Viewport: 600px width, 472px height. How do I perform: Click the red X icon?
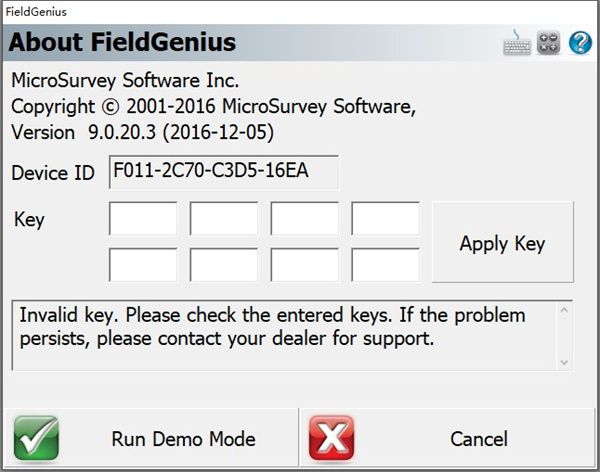(332, 438)
